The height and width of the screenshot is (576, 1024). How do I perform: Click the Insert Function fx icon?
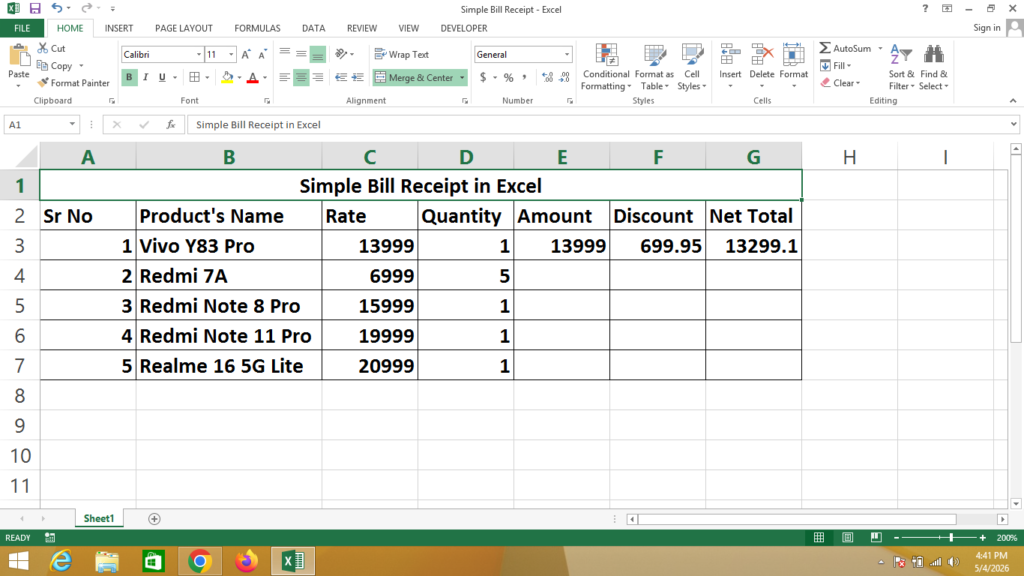point(170,124)
